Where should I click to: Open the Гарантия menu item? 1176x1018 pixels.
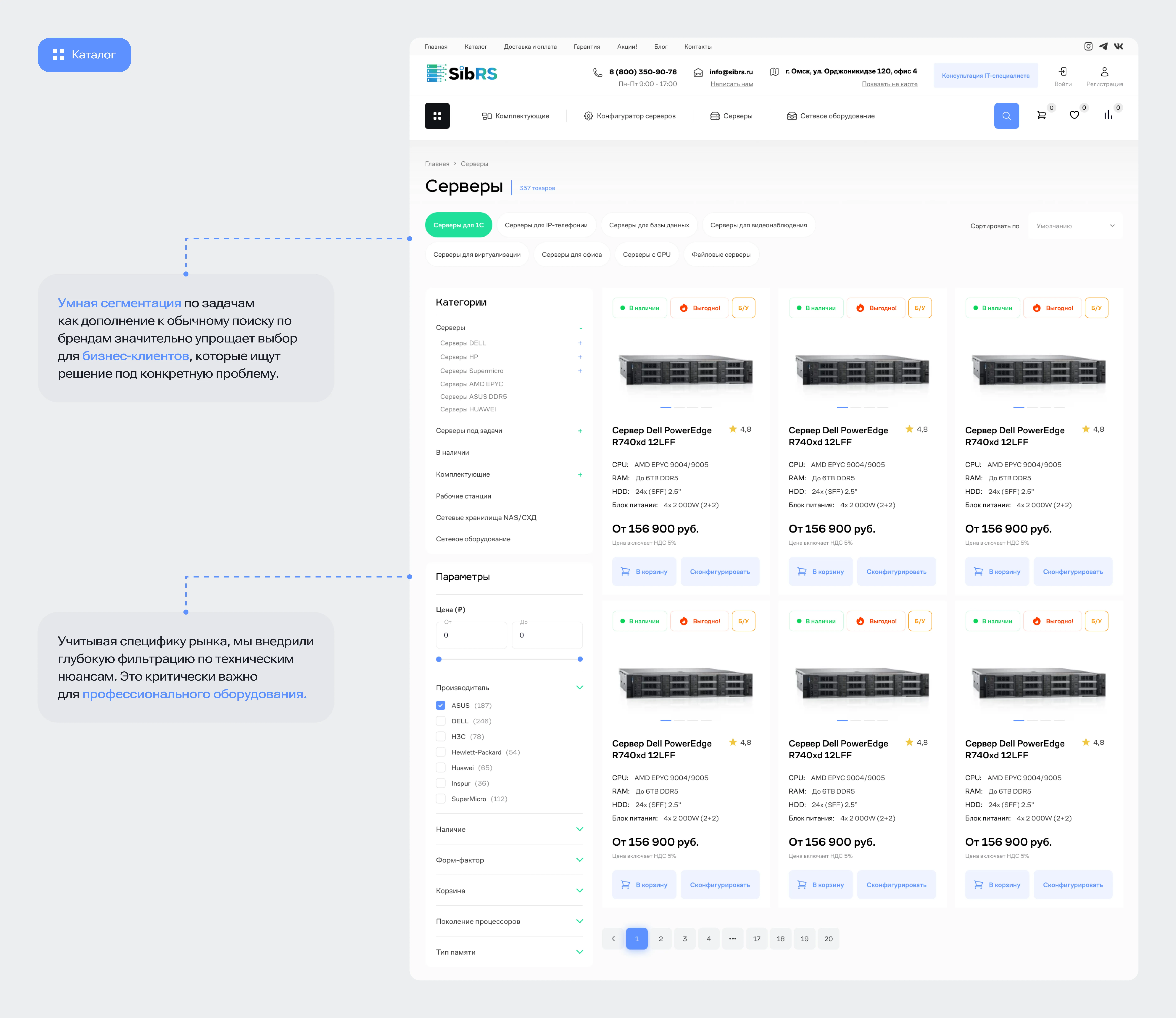[x=587, y=47]
